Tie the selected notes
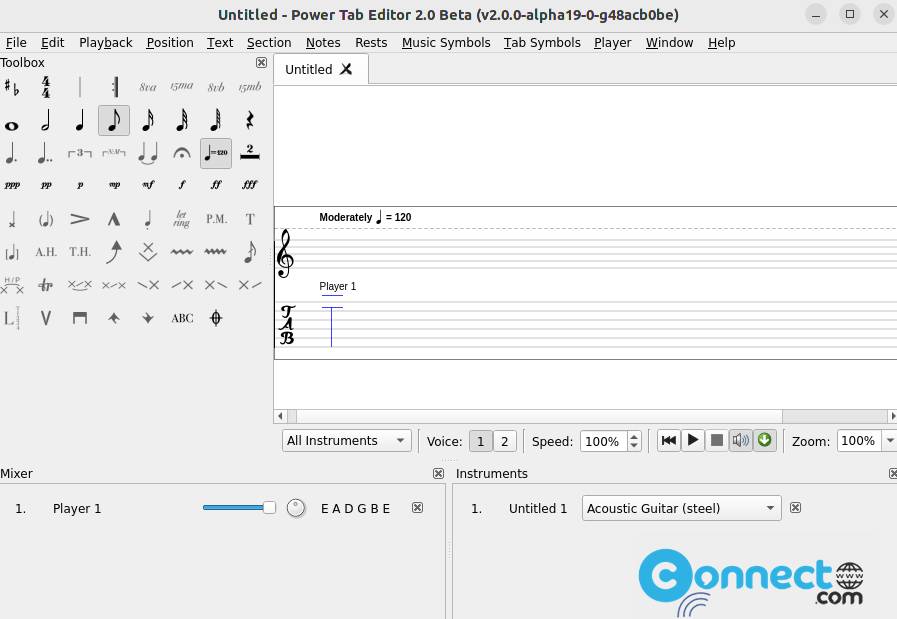The image size is (897, 619). click(x=148, y=153)
